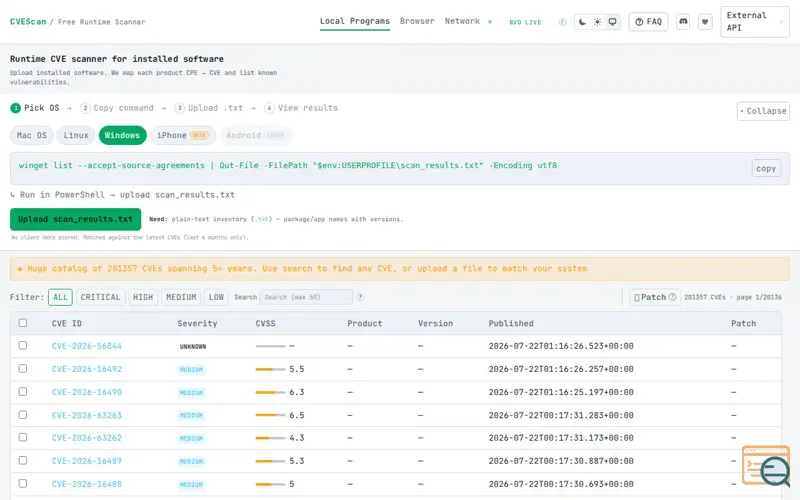Click the Severity column header
800x500 pixels.
[x=197, y=323]
